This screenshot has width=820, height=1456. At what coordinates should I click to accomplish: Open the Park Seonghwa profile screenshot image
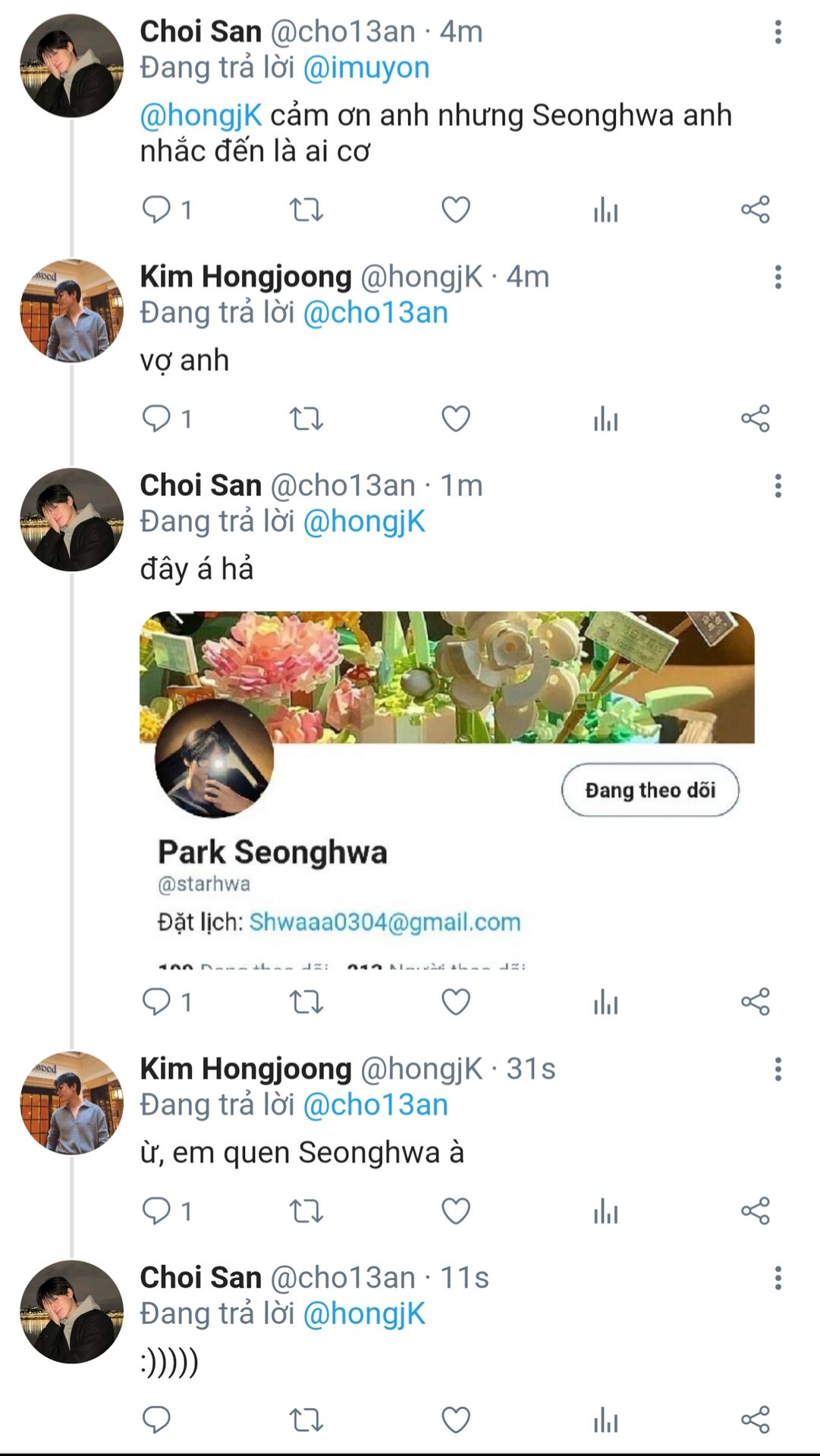(447, 789)
